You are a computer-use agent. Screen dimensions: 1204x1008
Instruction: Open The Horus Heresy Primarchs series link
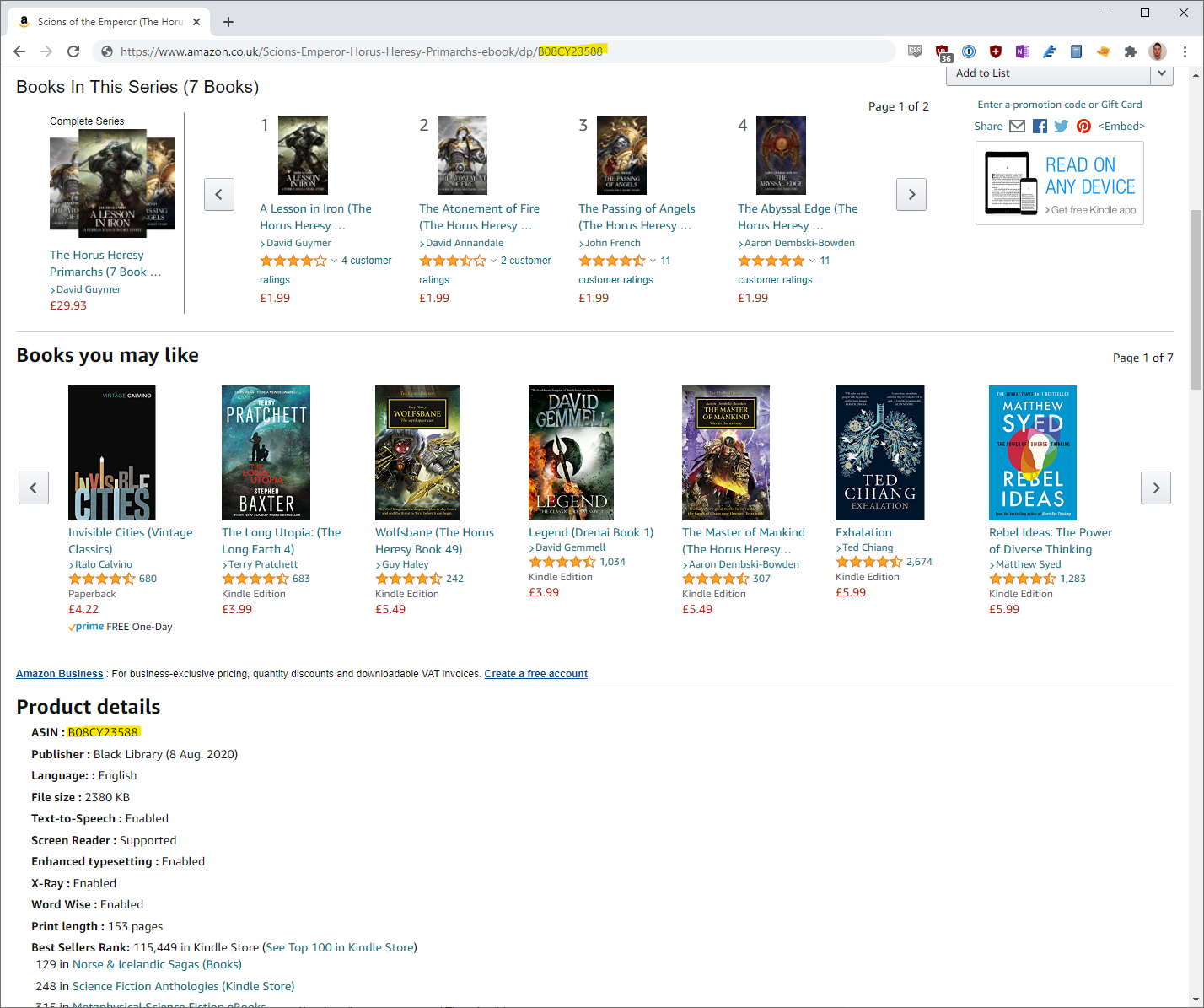(x=105, y=263)
